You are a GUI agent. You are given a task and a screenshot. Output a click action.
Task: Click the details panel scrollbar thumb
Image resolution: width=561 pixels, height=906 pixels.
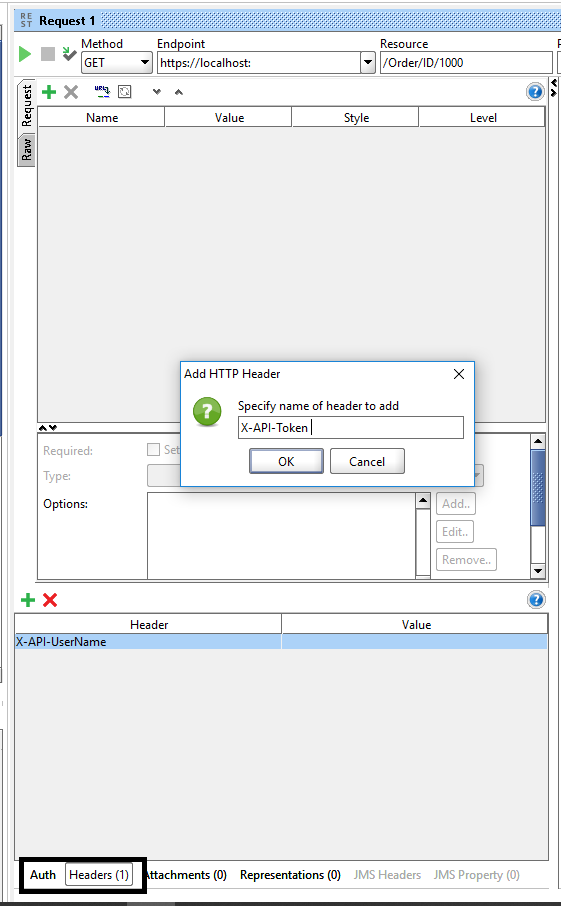pyautogui.click(x=538, y=488)
